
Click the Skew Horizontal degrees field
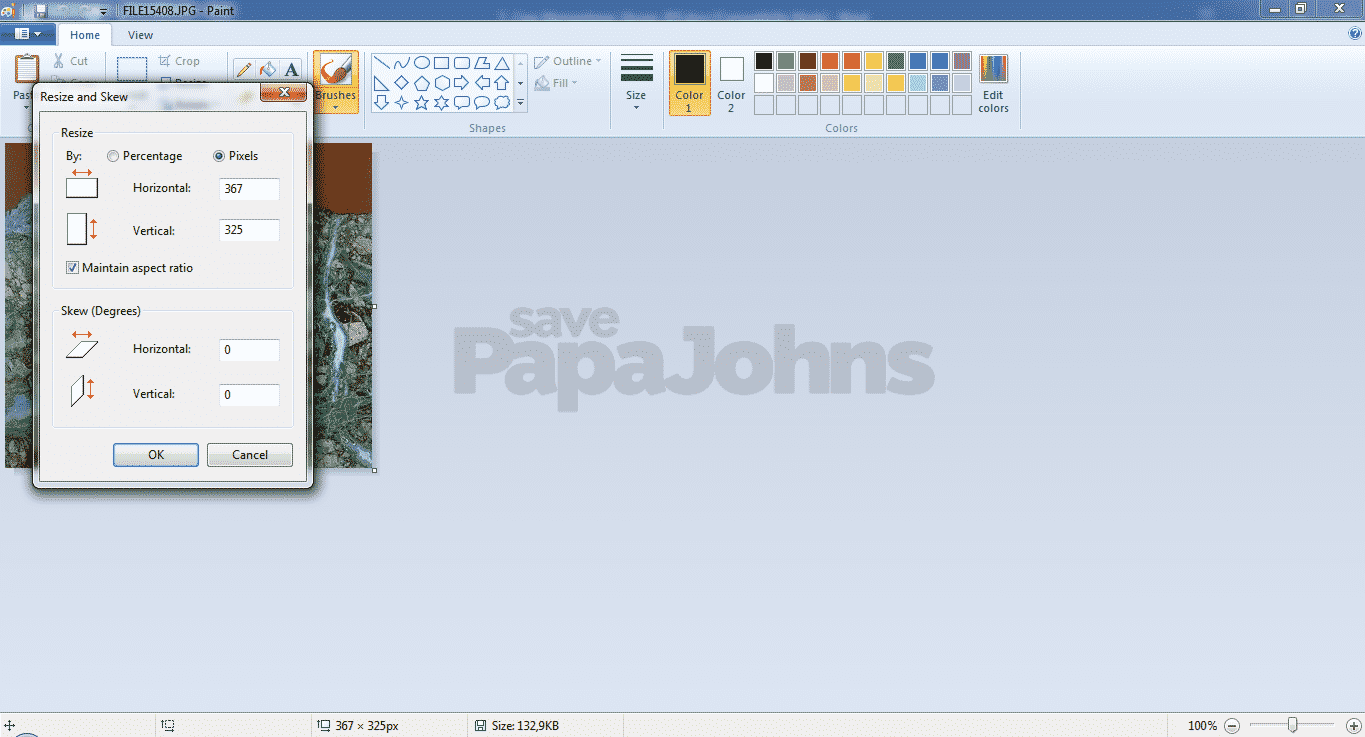[249, 349]
